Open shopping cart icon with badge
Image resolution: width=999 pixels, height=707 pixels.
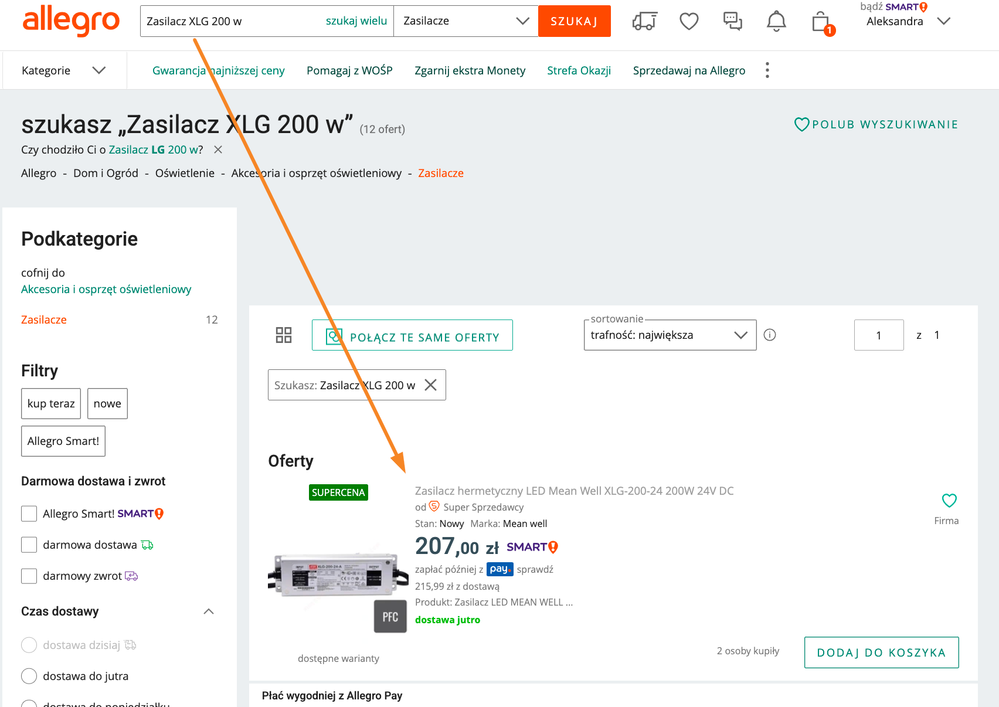pyautogui.click(x=823, y=23)
